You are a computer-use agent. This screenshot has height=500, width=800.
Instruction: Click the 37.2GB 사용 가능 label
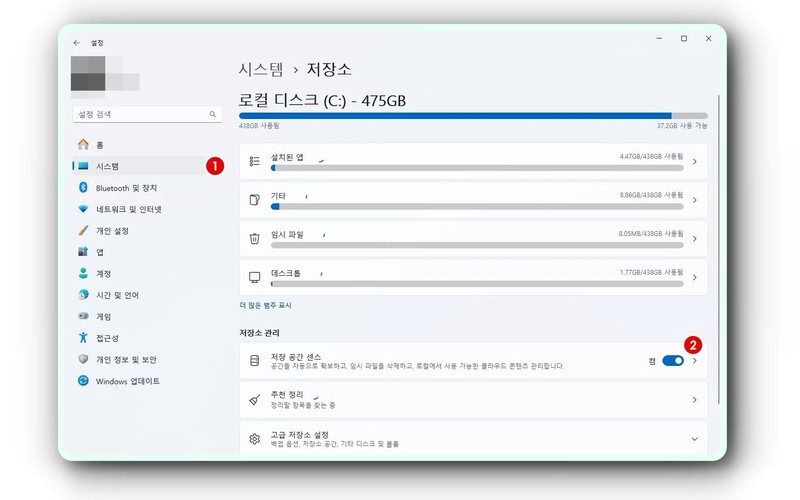(x=682, y=126)
